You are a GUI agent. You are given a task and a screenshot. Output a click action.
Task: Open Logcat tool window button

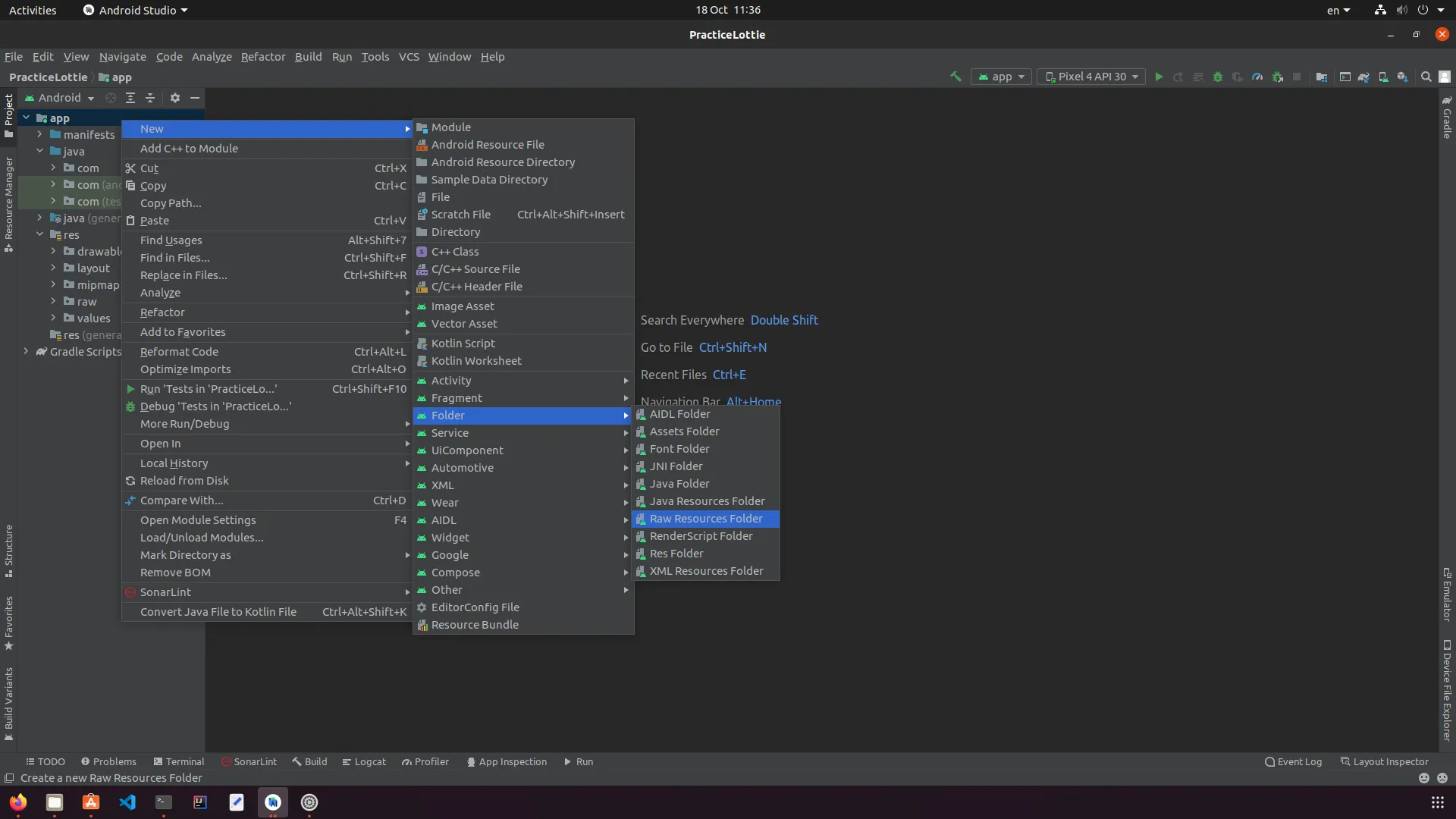(x=364, y=761)
